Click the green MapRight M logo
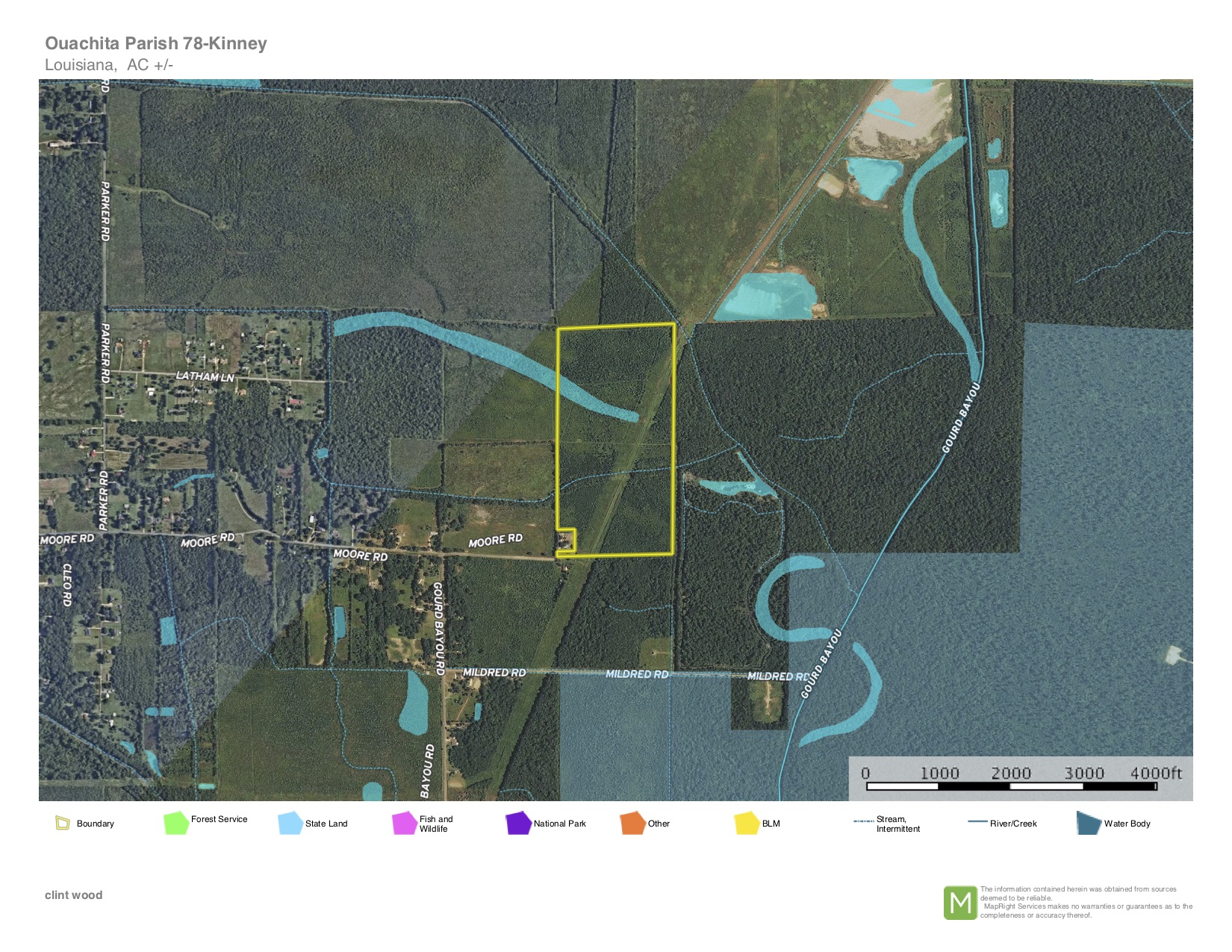 pos(960,903)
